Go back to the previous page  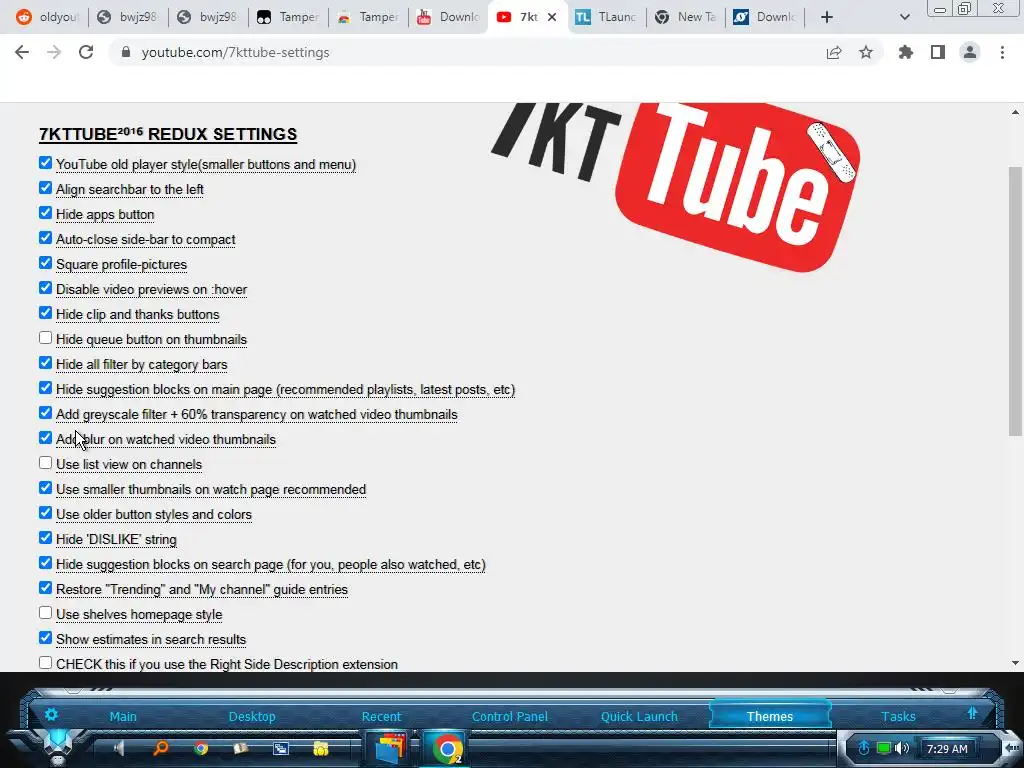pyautogui.click(x=22, y=52)
